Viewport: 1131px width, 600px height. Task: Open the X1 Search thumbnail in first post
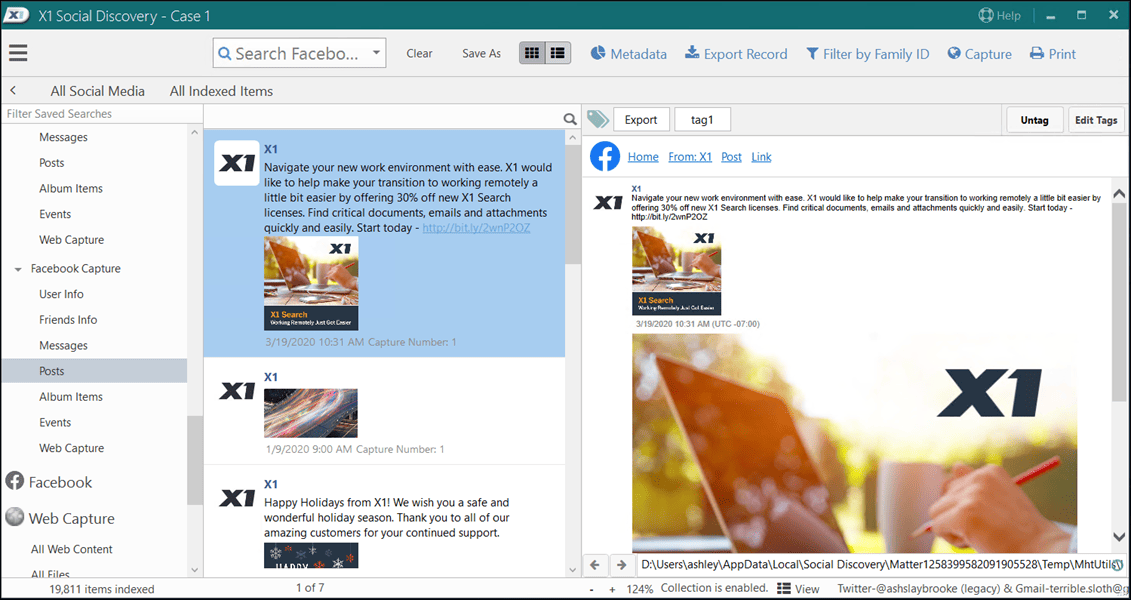[x=311, y=283]
